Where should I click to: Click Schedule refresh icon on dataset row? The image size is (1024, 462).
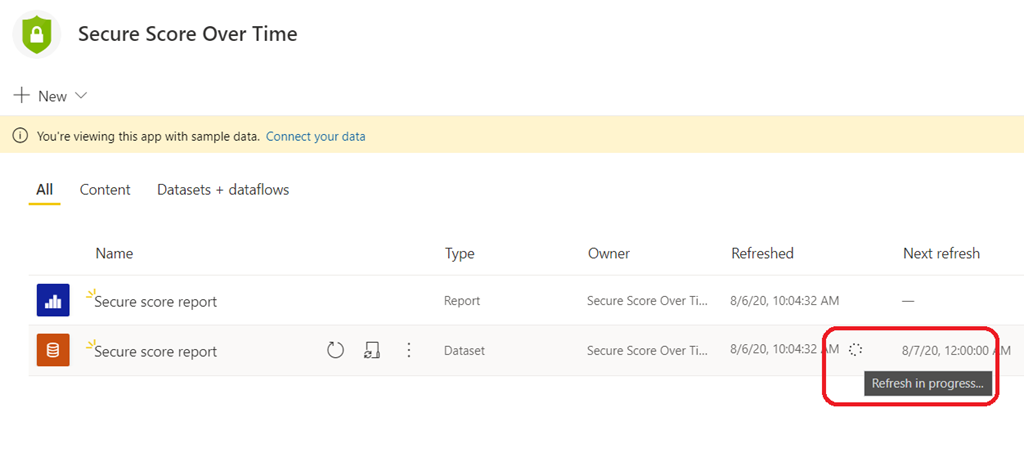[x=372, y=350]
